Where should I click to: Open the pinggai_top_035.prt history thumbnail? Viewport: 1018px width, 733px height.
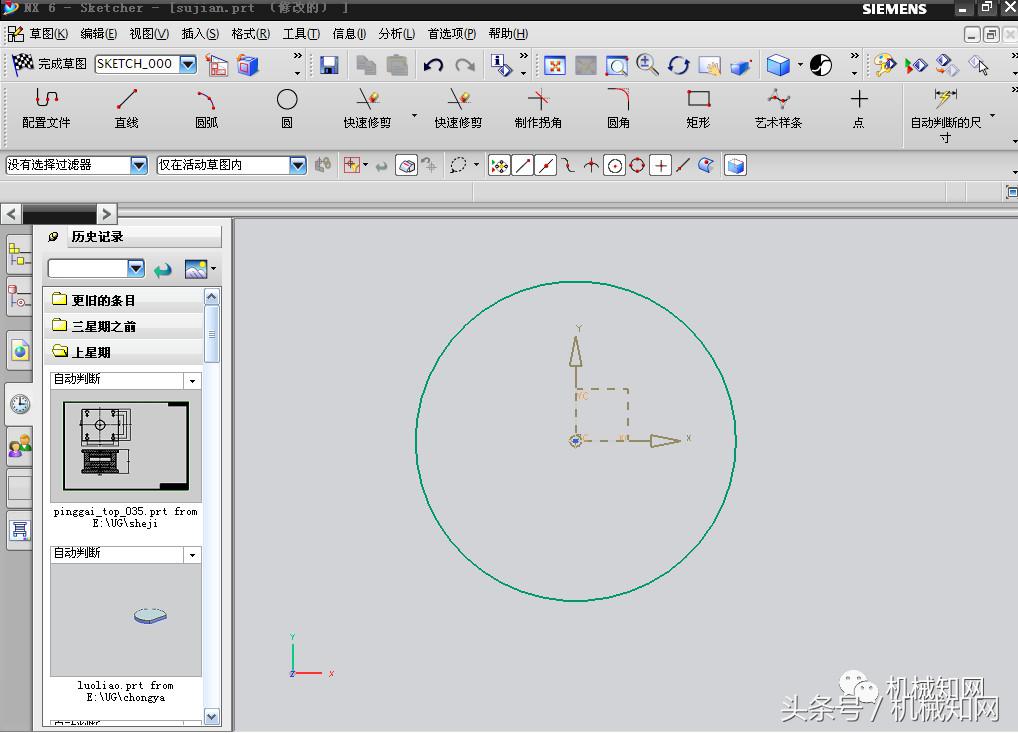click(125, 445)
